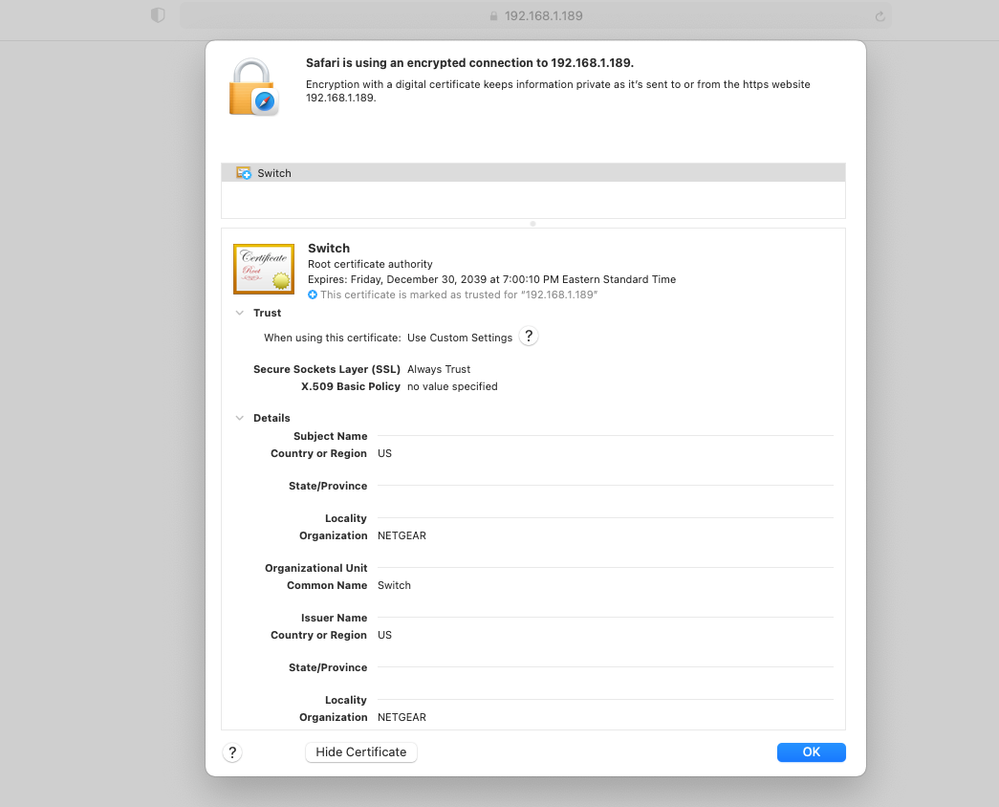Image resolution: width=999 pixels, height=807 pixels.
Task: Click the blue plus trusted badge icon
Action: (x=312, y=294)
